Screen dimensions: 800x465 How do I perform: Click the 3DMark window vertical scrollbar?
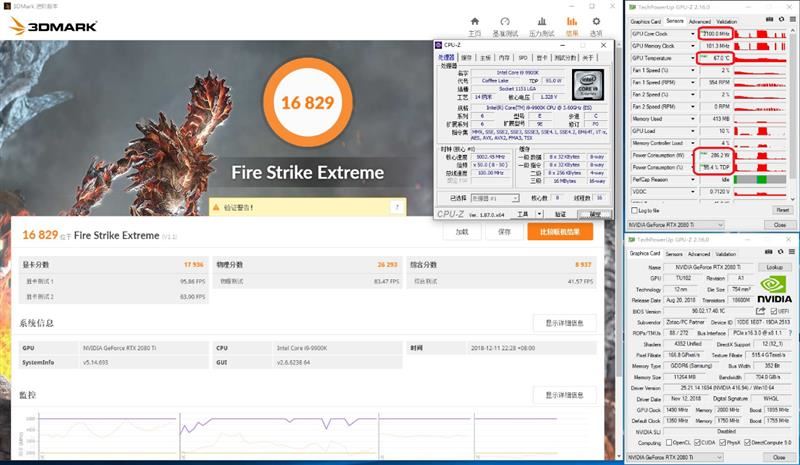click(x=619, y=250)
